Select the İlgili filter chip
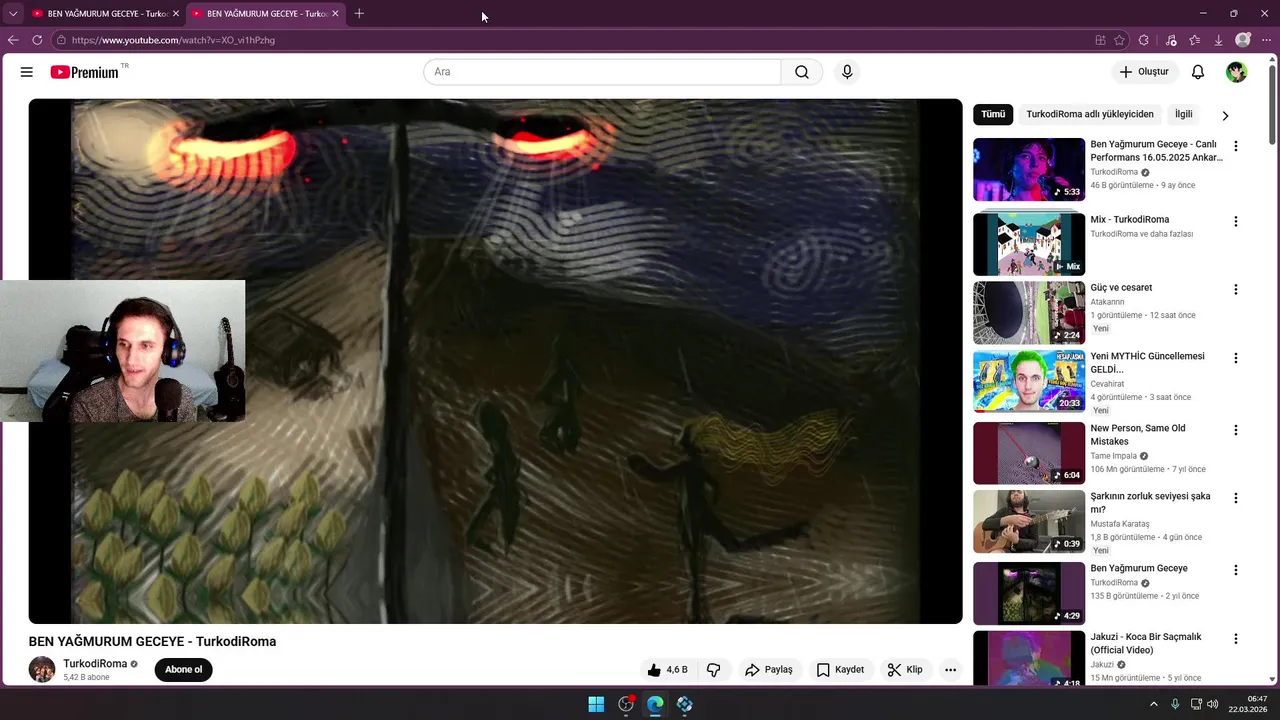The width and height of the screenshot is (1280, 720). tap(1183, 114)
